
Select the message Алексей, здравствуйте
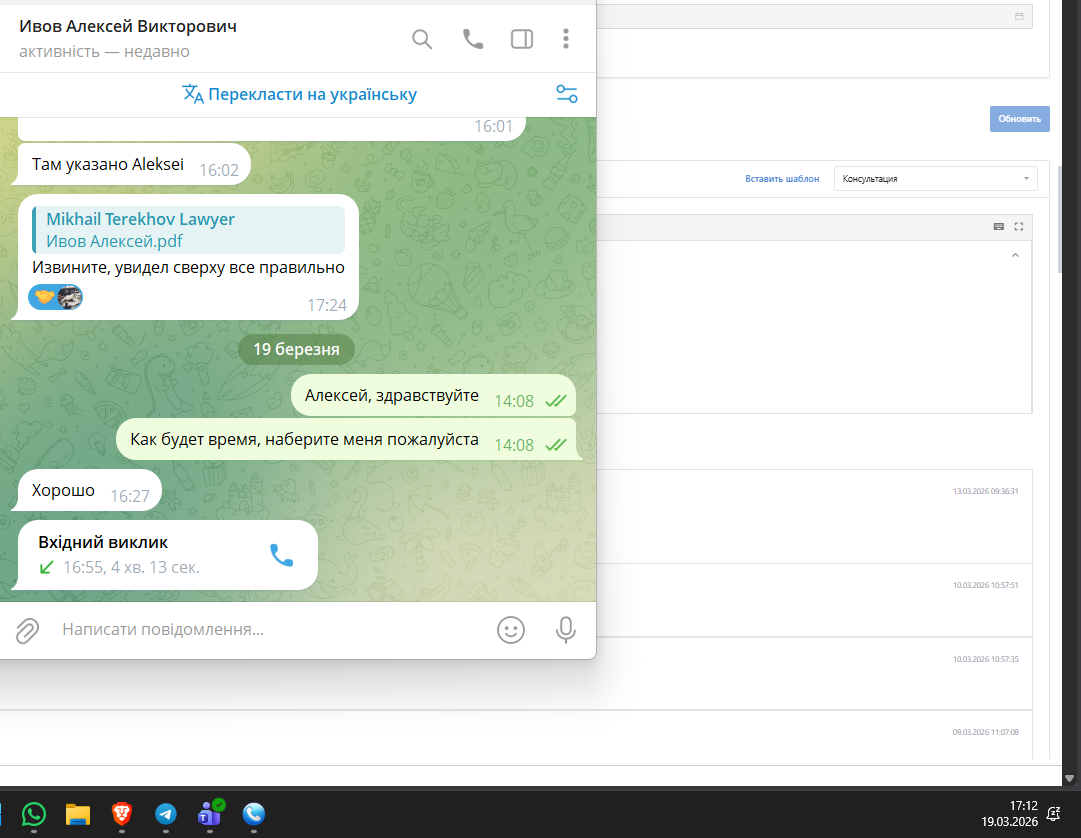pyautogui.click(x=433, y=396)
